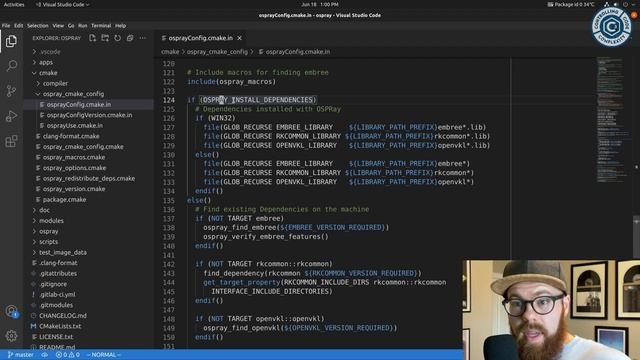Viewport: 640px width, 360px height.
Task: Expand the test_image_data folder
Action: click(x=89, y=252)
